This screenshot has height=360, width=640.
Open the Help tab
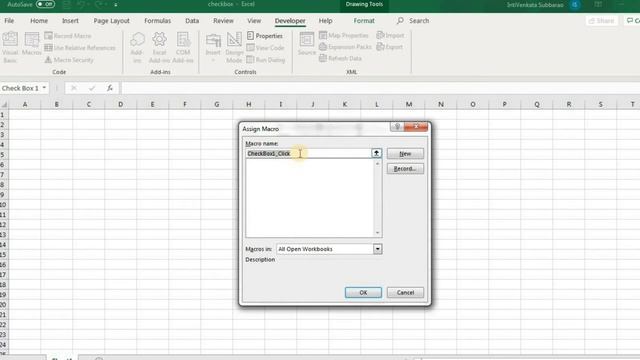(325, 21)
